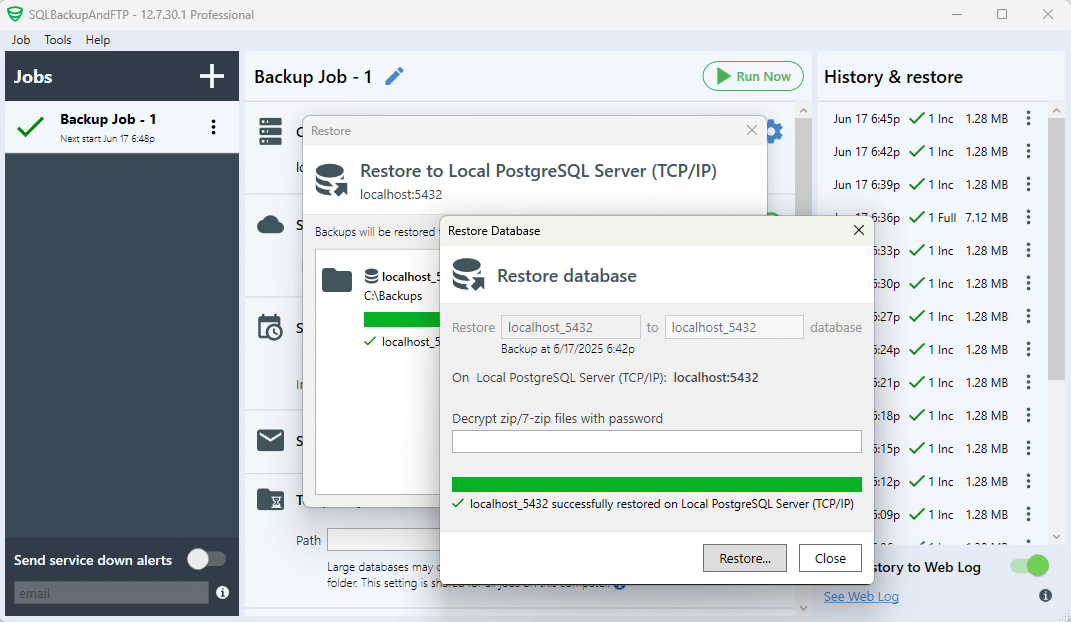Image resolution: width=1071 pixels, height=622 pixels.
Task: Open options for the 6:15p backup entry
Action: tap(1028, 449)
